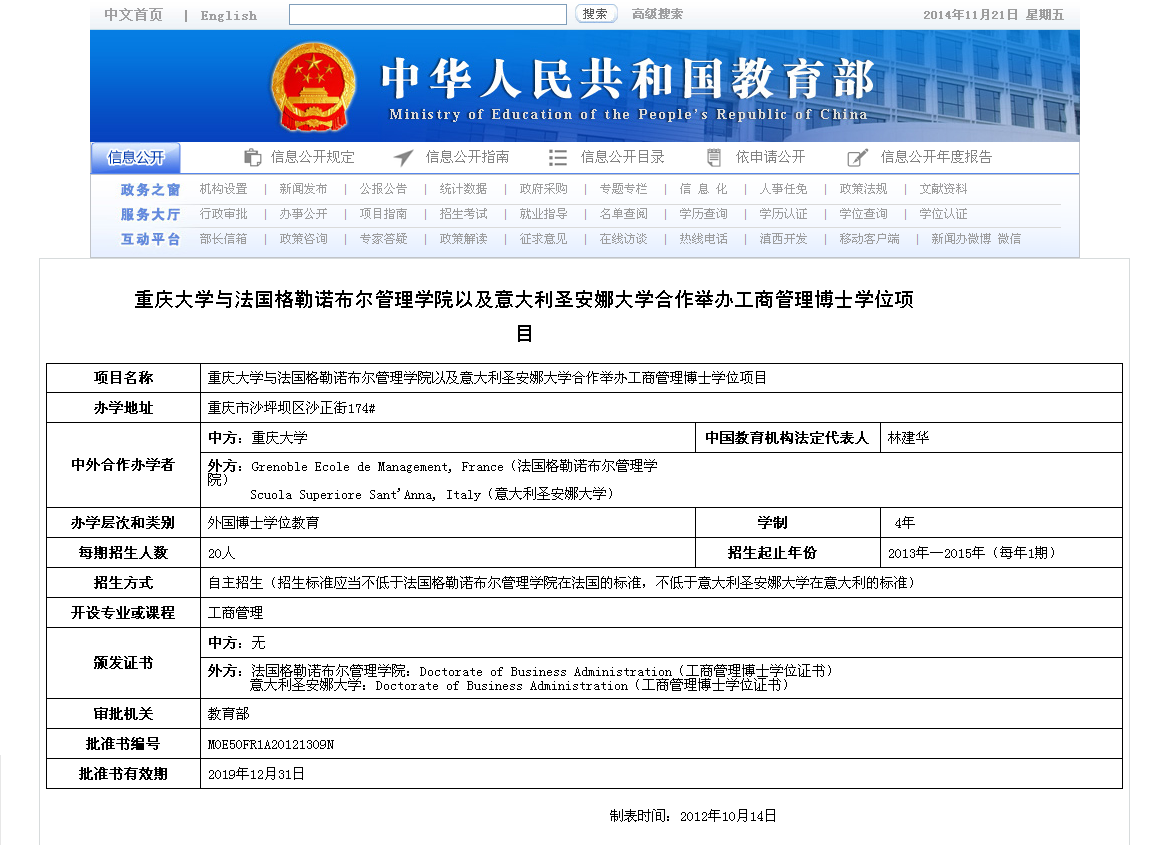Image resolution: width=1171 pixels, height=845 pixels.
Task: Open 项目指南 link
Action: click(383, 214)
